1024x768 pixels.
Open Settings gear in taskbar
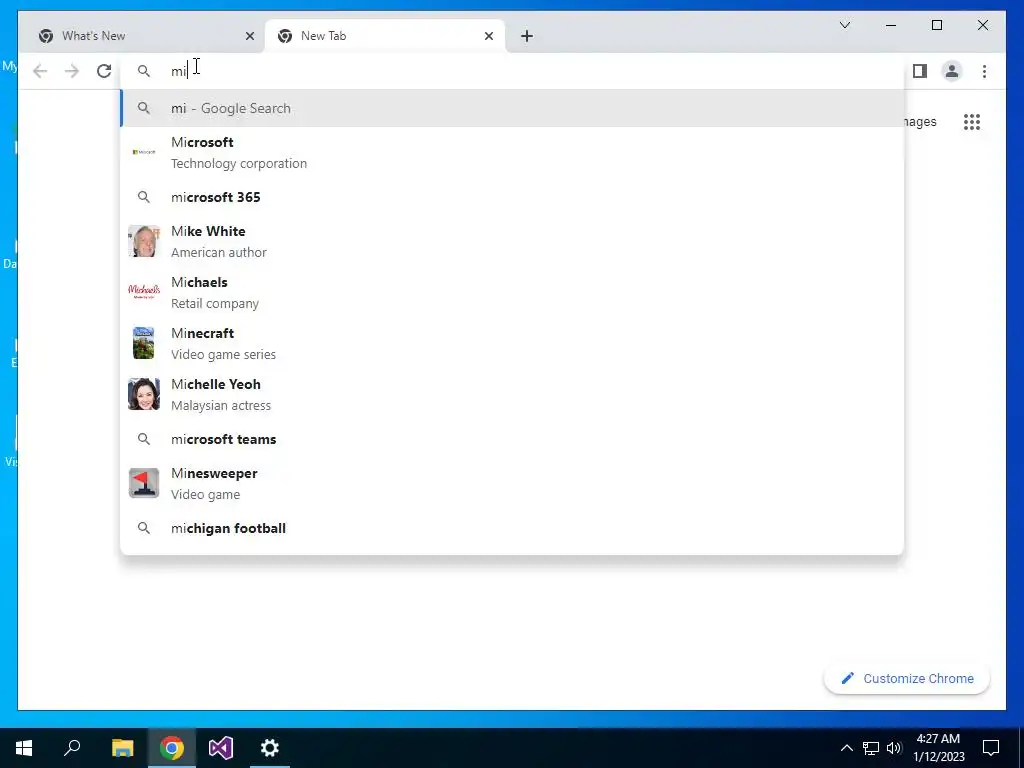click(x=270, y=748)
